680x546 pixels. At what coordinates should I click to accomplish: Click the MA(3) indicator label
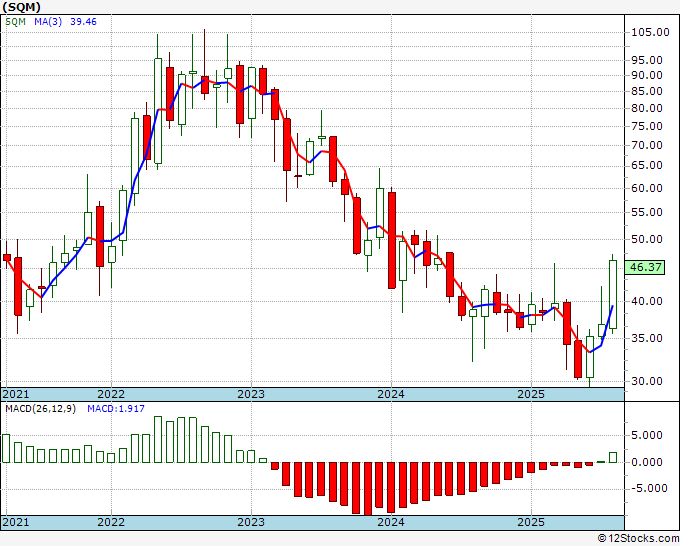click(48, 22)
